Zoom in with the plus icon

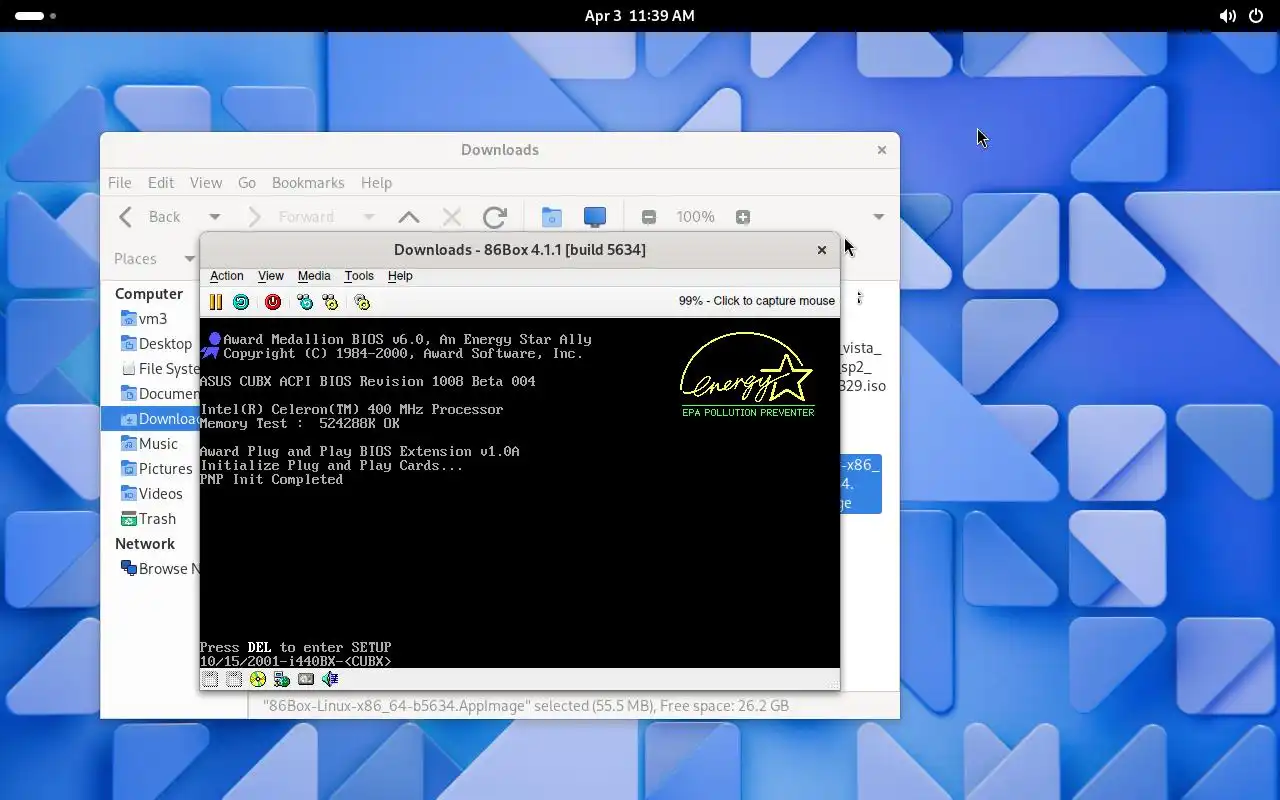[743, 217]
